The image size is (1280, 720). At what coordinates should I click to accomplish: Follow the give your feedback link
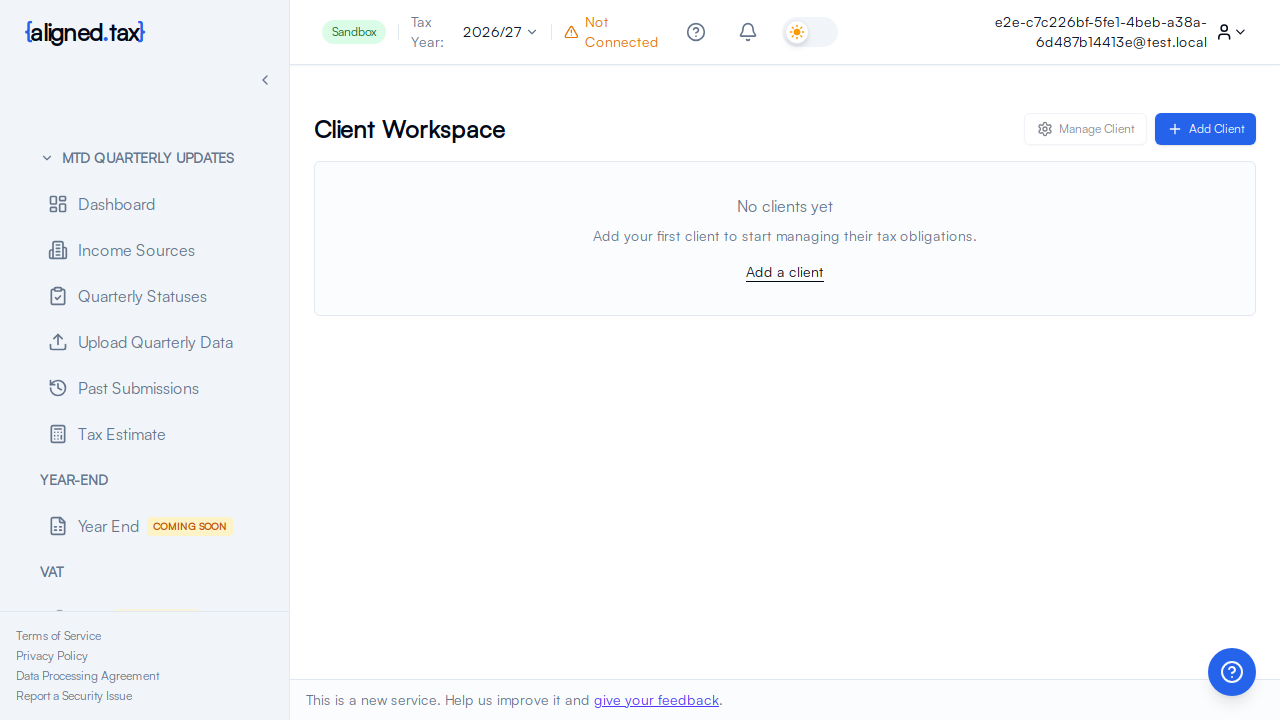(656, 700)
